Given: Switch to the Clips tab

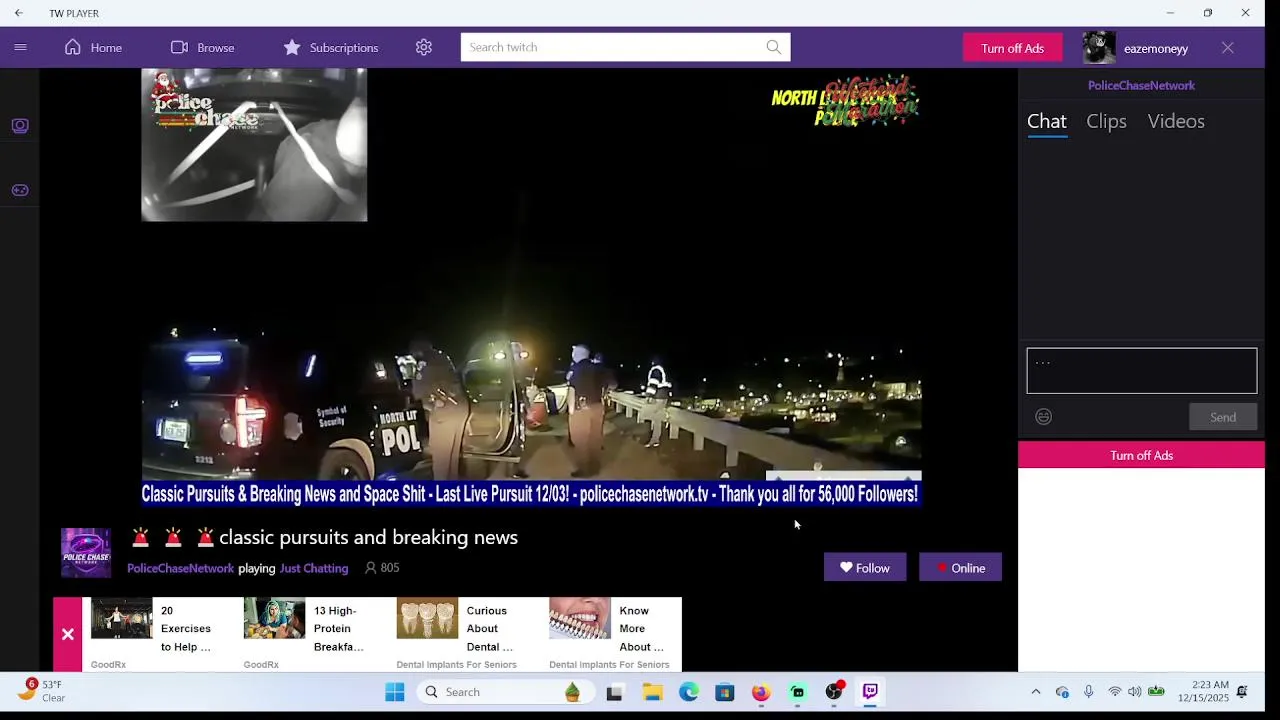Looking at the screenshot, I should (1106, 121).
